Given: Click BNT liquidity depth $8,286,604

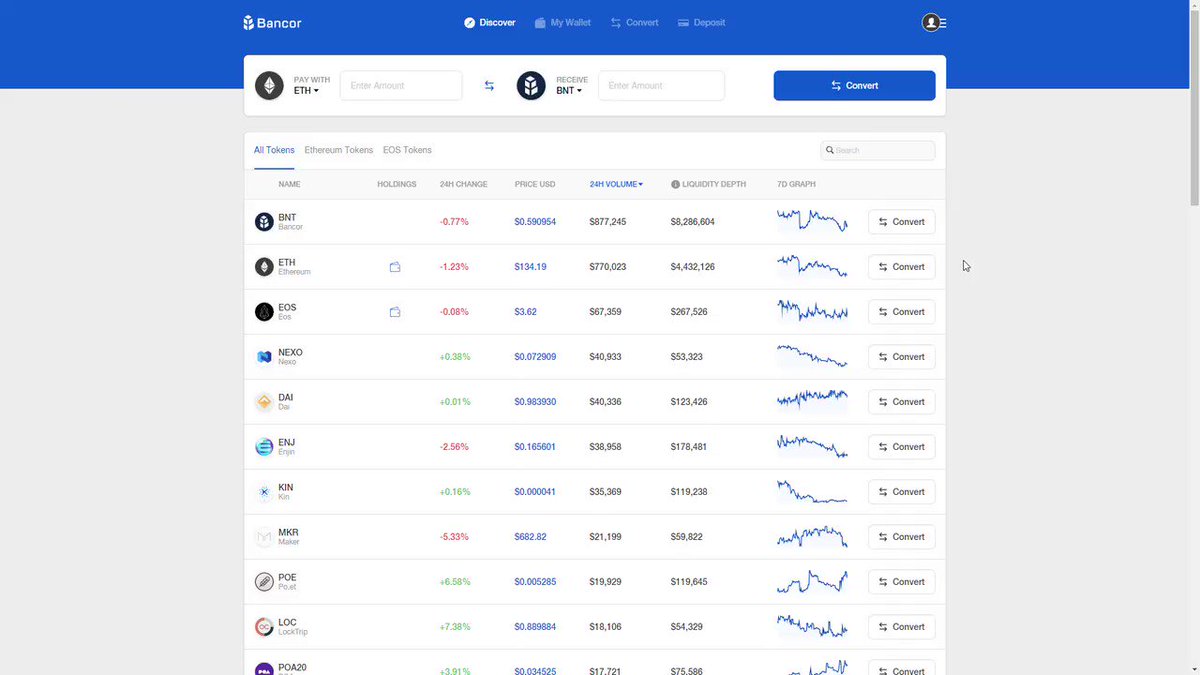Looking at the screenshot, I should 693,222.
